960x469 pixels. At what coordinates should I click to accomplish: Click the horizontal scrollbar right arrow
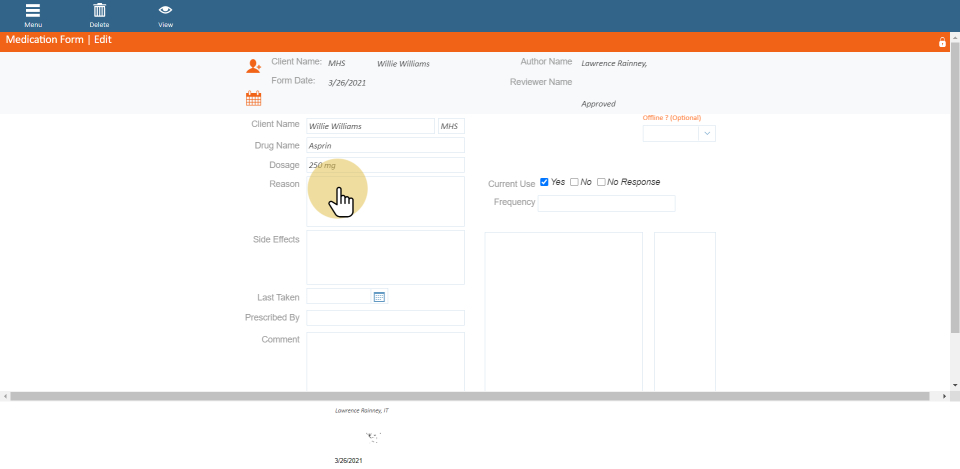pos(946,397)
